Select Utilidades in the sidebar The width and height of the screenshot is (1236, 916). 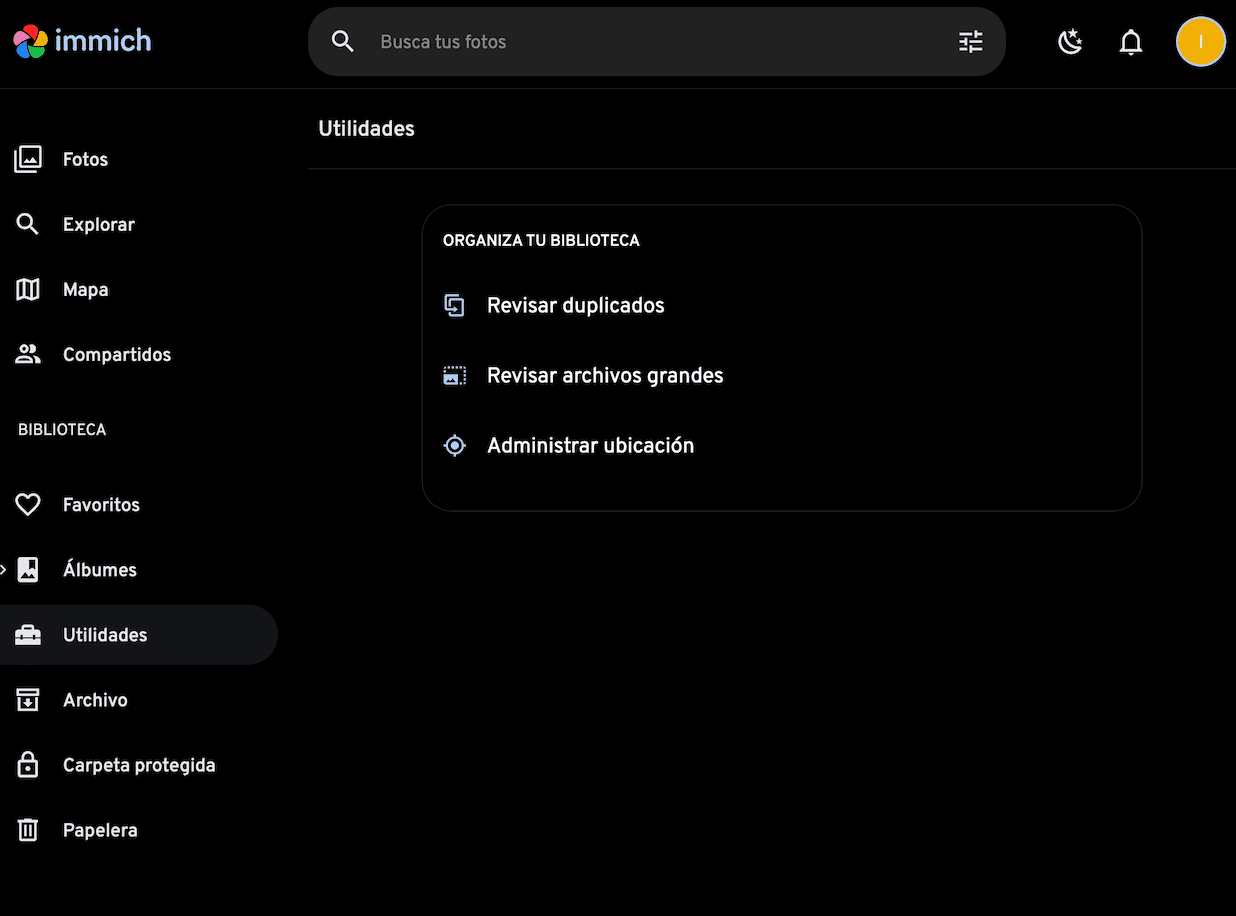[x=104, y=635]
